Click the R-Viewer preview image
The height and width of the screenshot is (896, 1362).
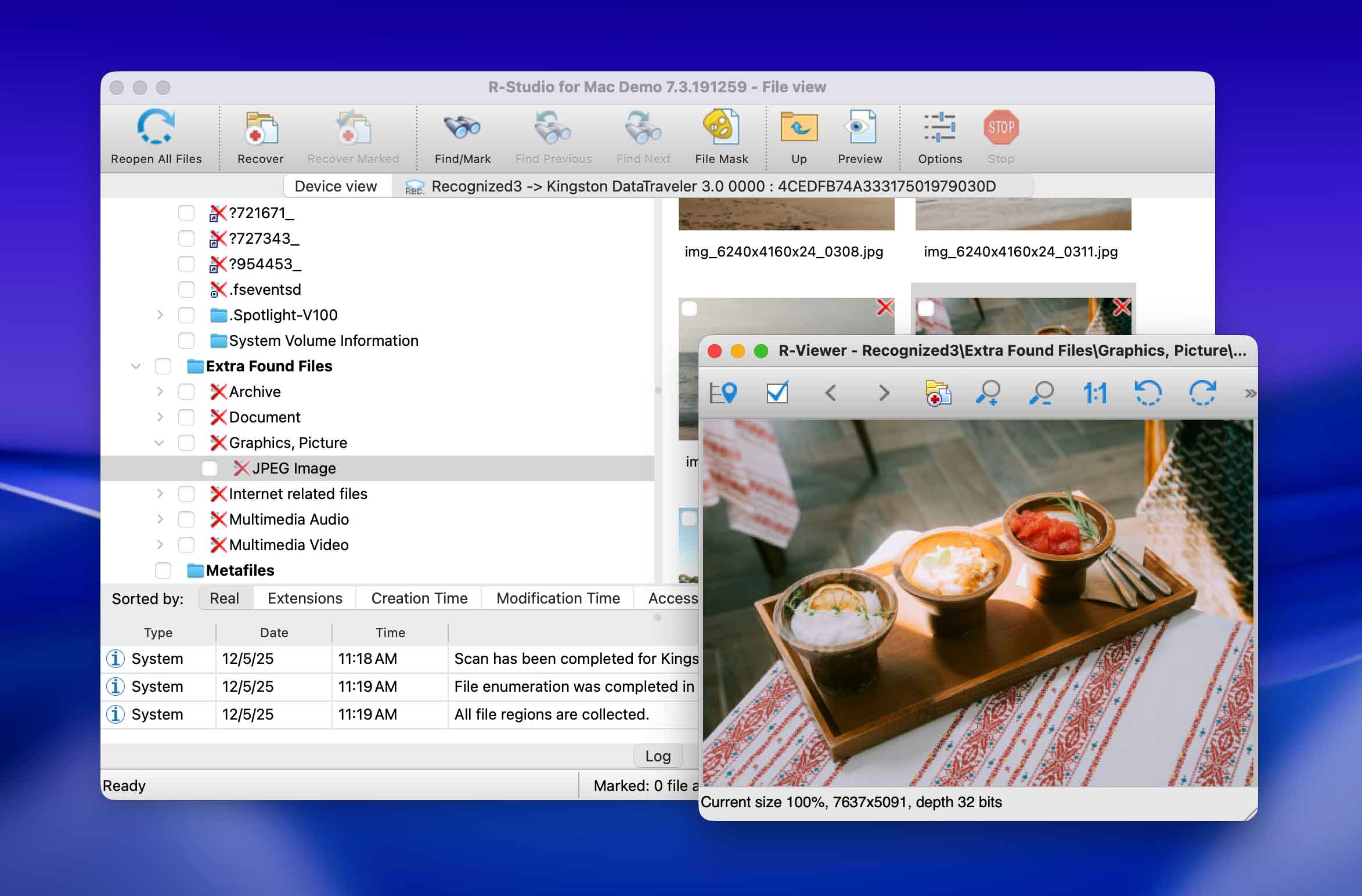click(978, 603)
